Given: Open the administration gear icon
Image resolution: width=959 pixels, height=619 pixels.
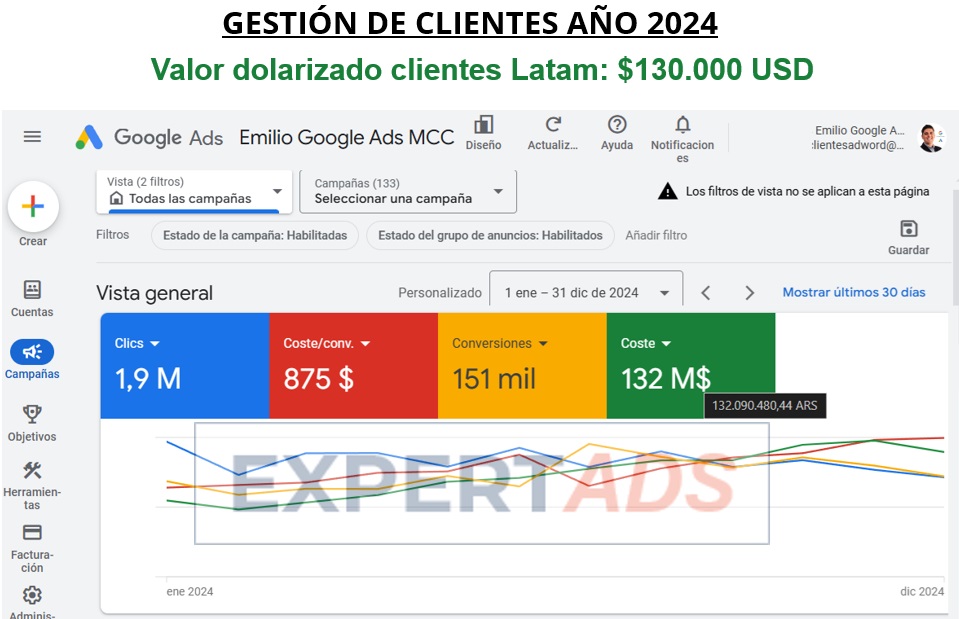Looking at the screenshot, I should 32,595.
